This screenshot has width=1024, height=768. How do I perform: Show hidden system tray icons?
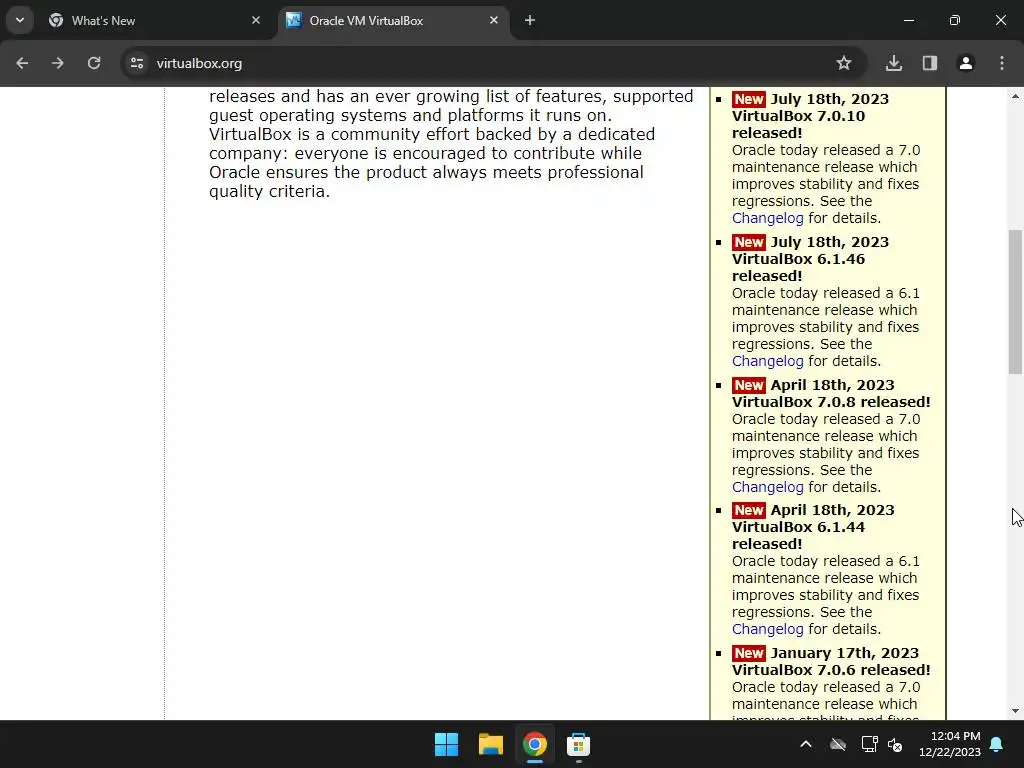click(806, 744)
